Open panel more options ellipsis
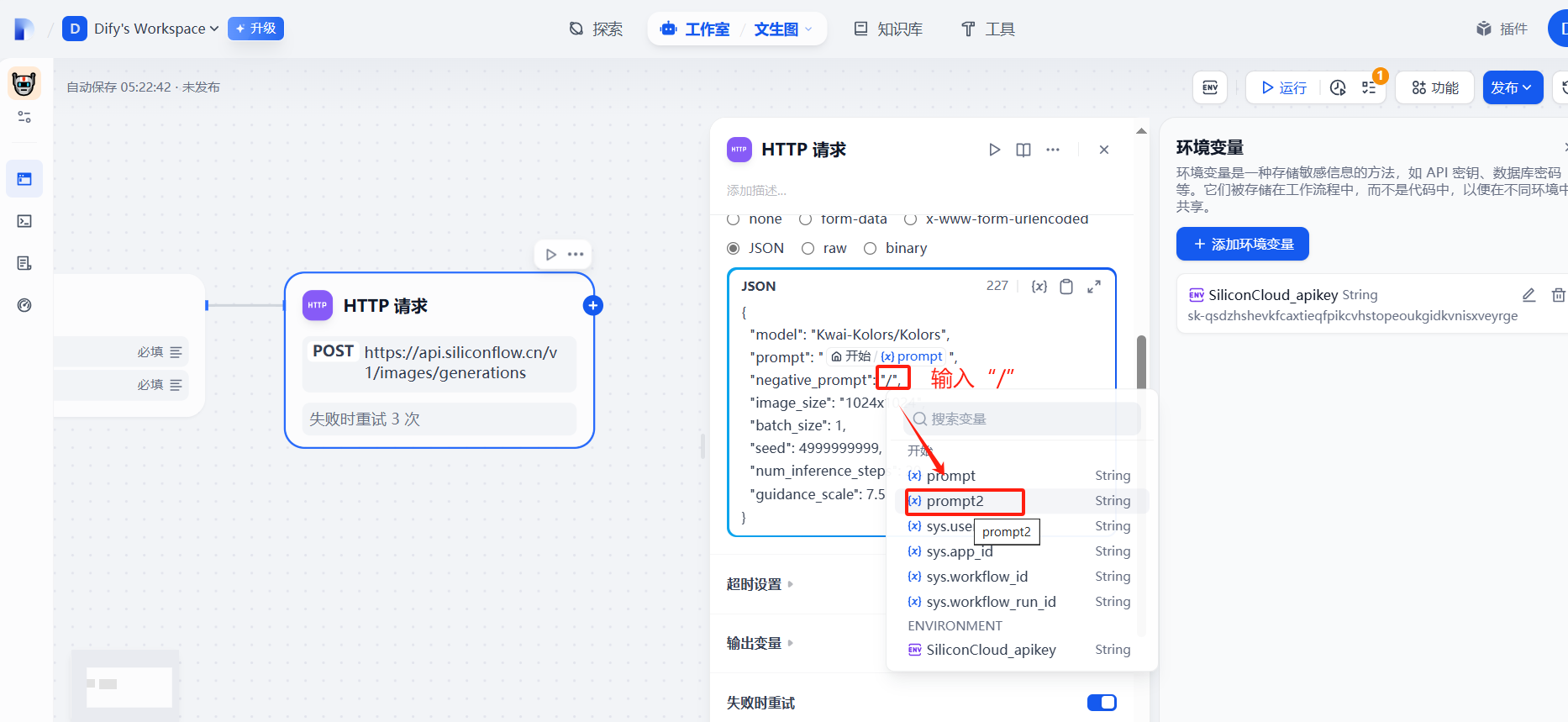Viewport: 1568px width, 722px height. (x=1053, y=150)
